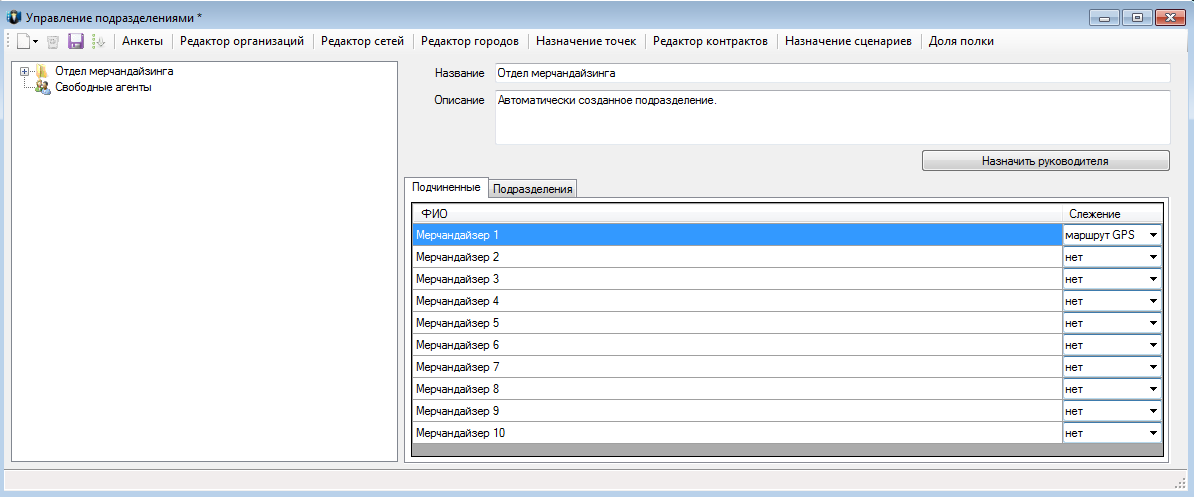
Task: Open the new item dropdown arrow
Action: pyautogui.click(x=35, y=42)
